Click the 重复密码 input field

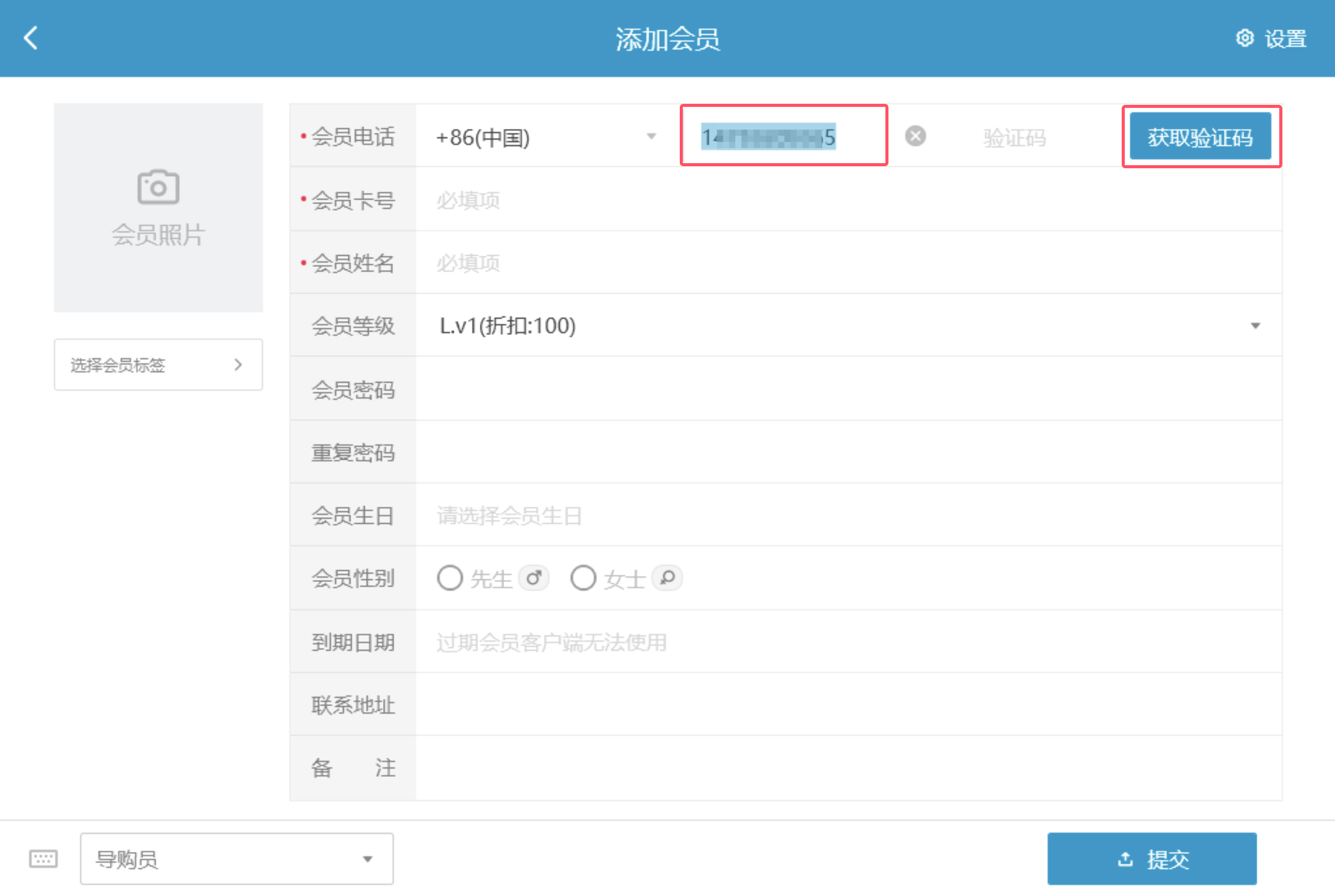pyautogui.click(x=849, y=453)
